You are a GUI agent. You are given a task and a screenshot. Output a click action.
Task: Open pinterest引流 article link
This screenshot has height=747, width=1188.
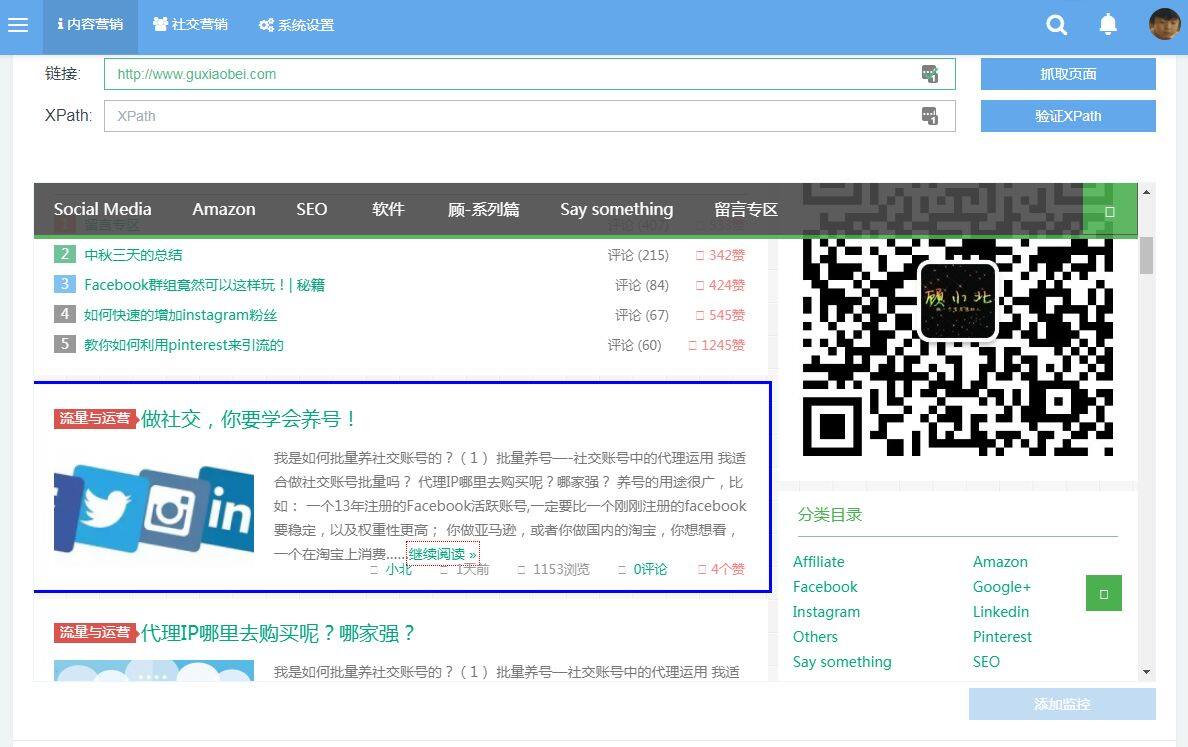point(184,345)
